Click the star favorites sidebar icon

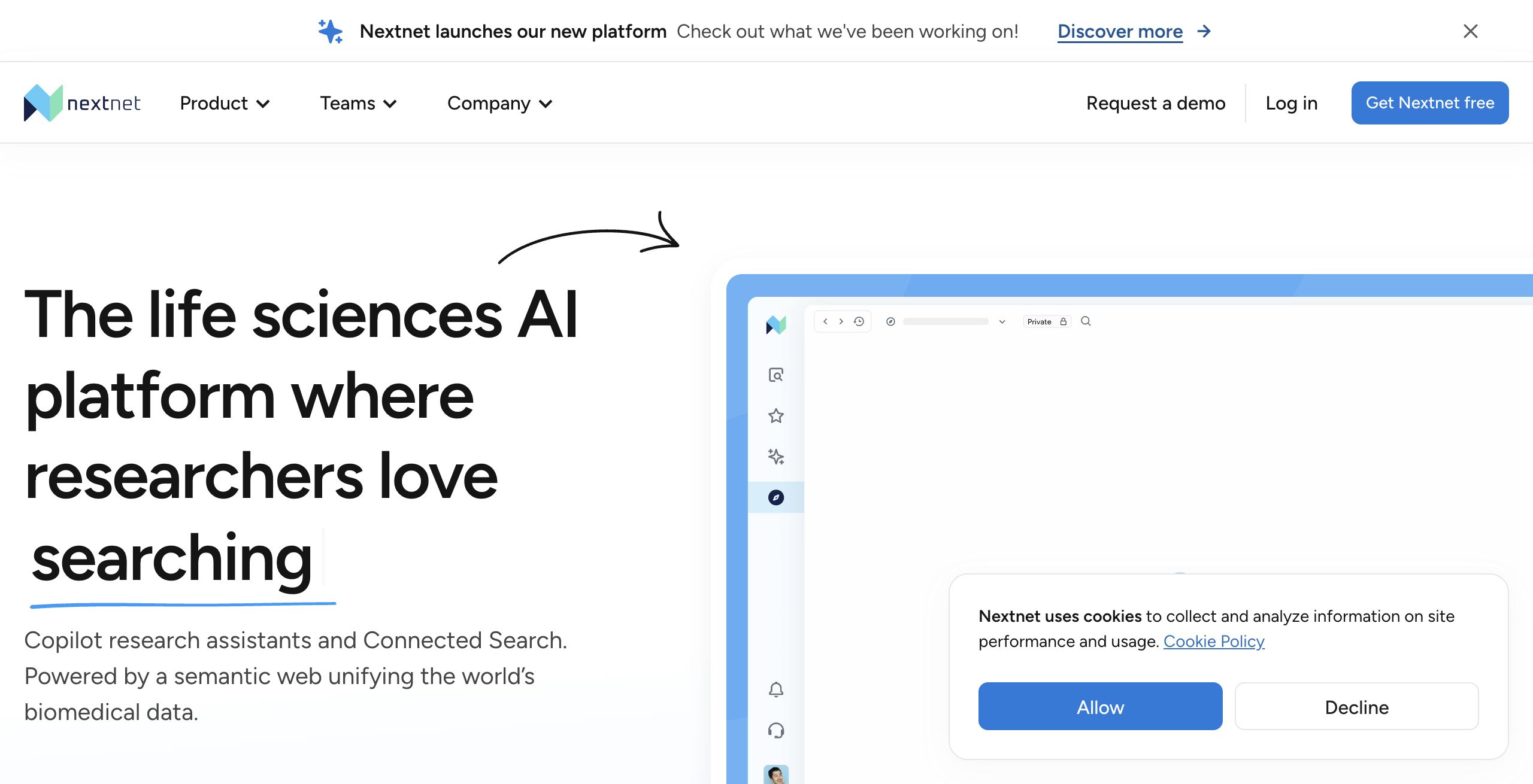tap(776, 415)
